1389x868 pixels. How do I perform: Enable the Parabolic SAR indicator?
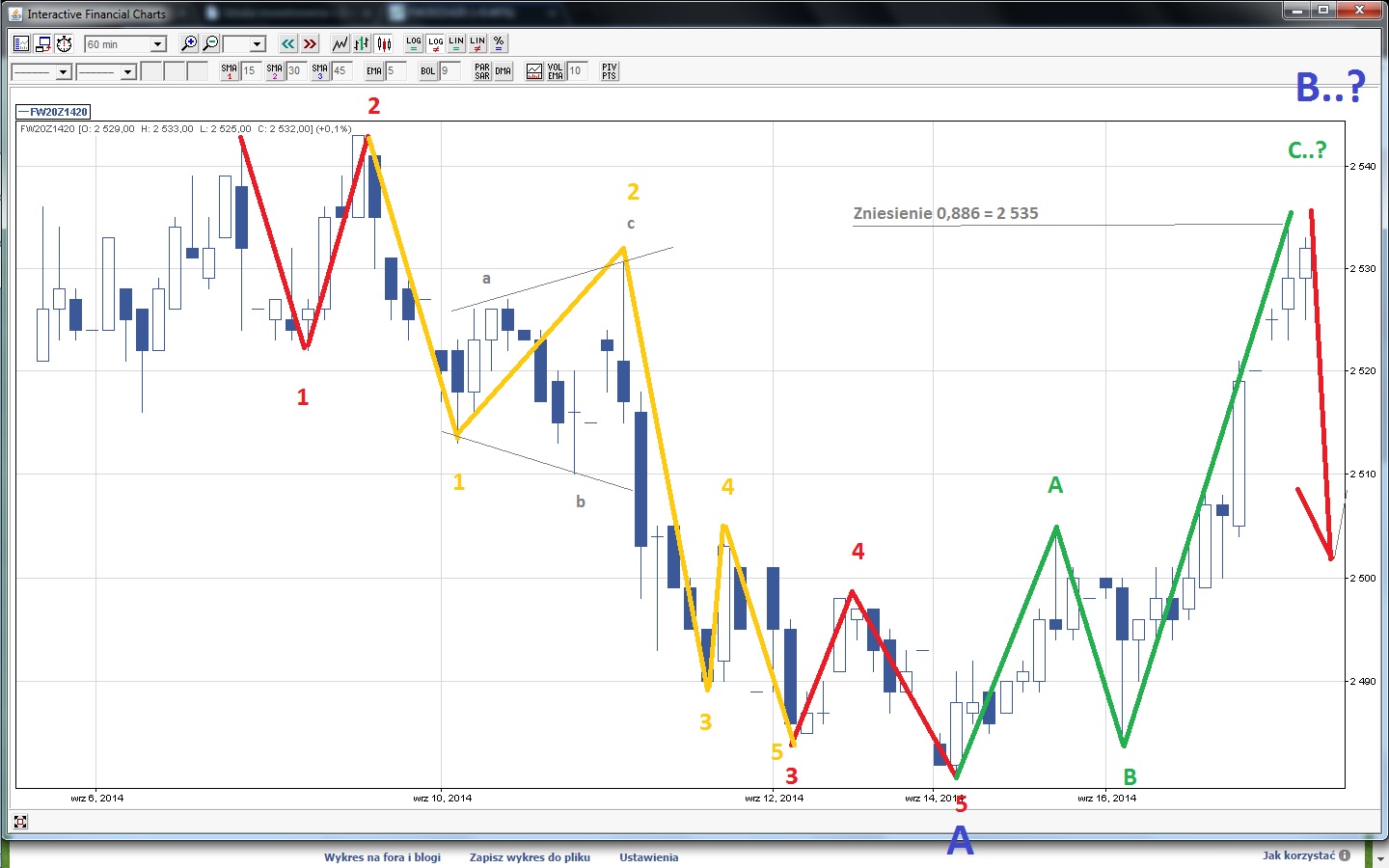tap(482, 71)
